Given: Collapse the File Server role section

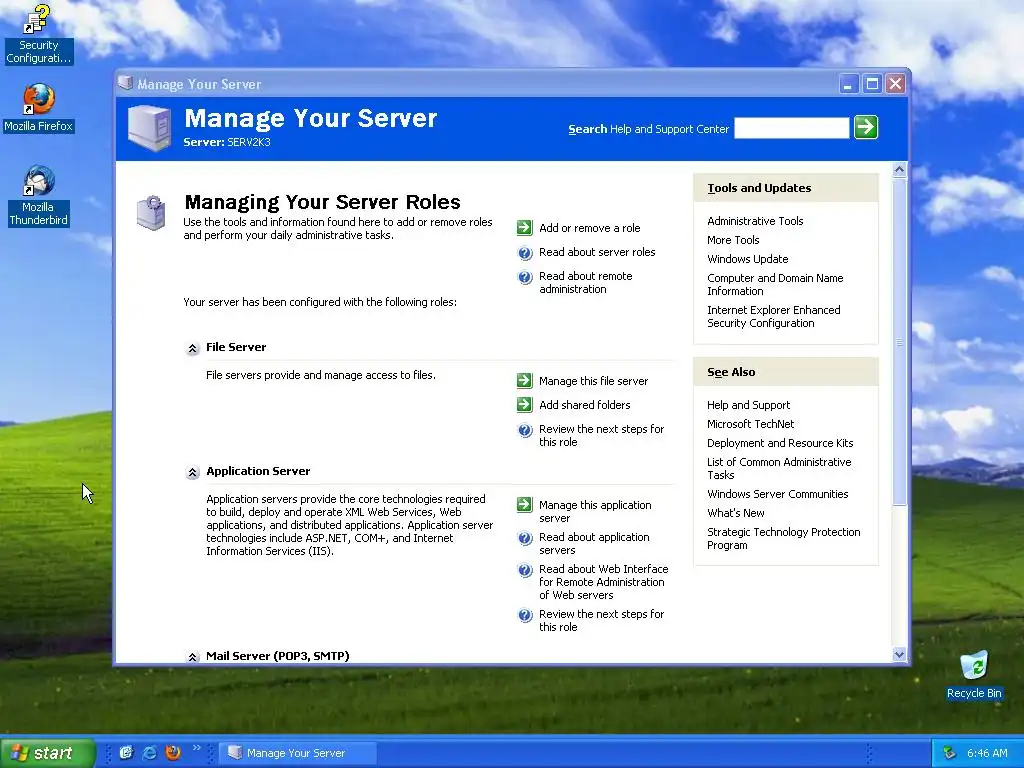Looking at the screenshot, I should point(192,349).
